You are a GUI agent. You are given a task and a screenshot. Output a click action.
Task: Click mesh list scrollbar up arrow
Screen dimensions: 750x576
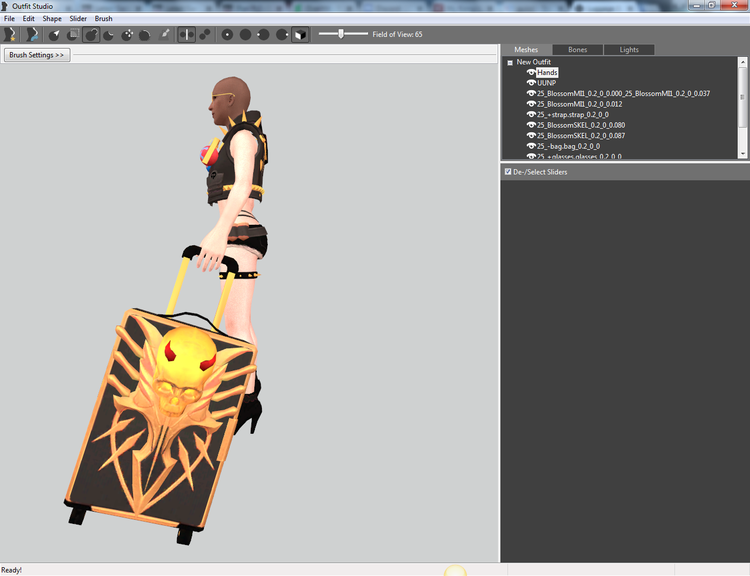click(x=742, y=62)
